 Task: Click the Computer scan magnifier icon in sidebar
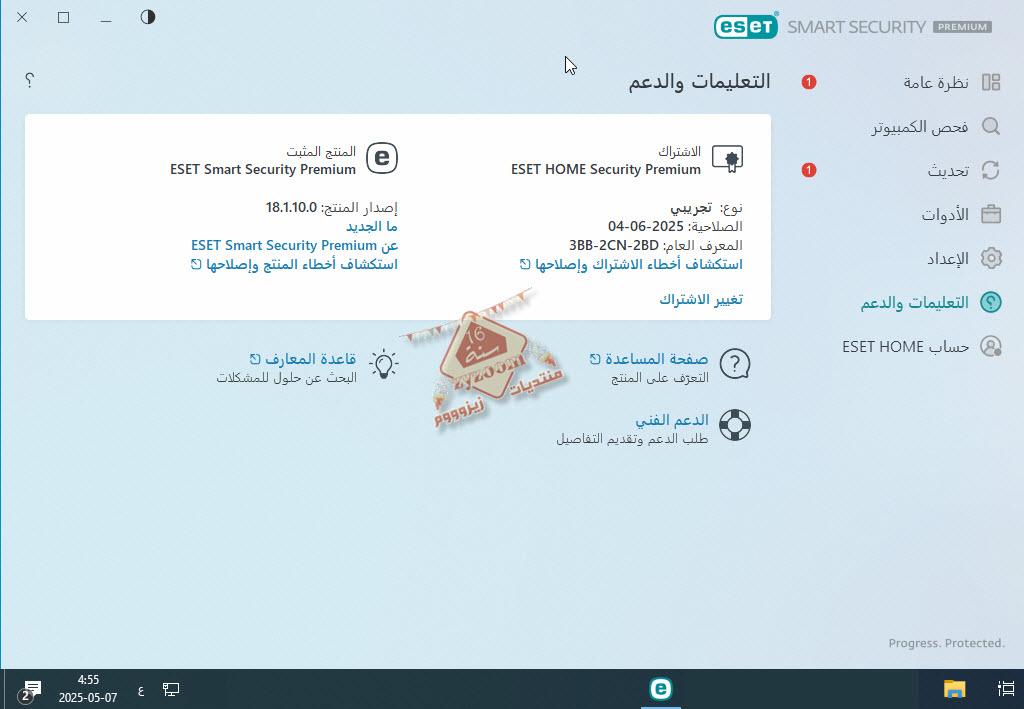tap(991, 126)
